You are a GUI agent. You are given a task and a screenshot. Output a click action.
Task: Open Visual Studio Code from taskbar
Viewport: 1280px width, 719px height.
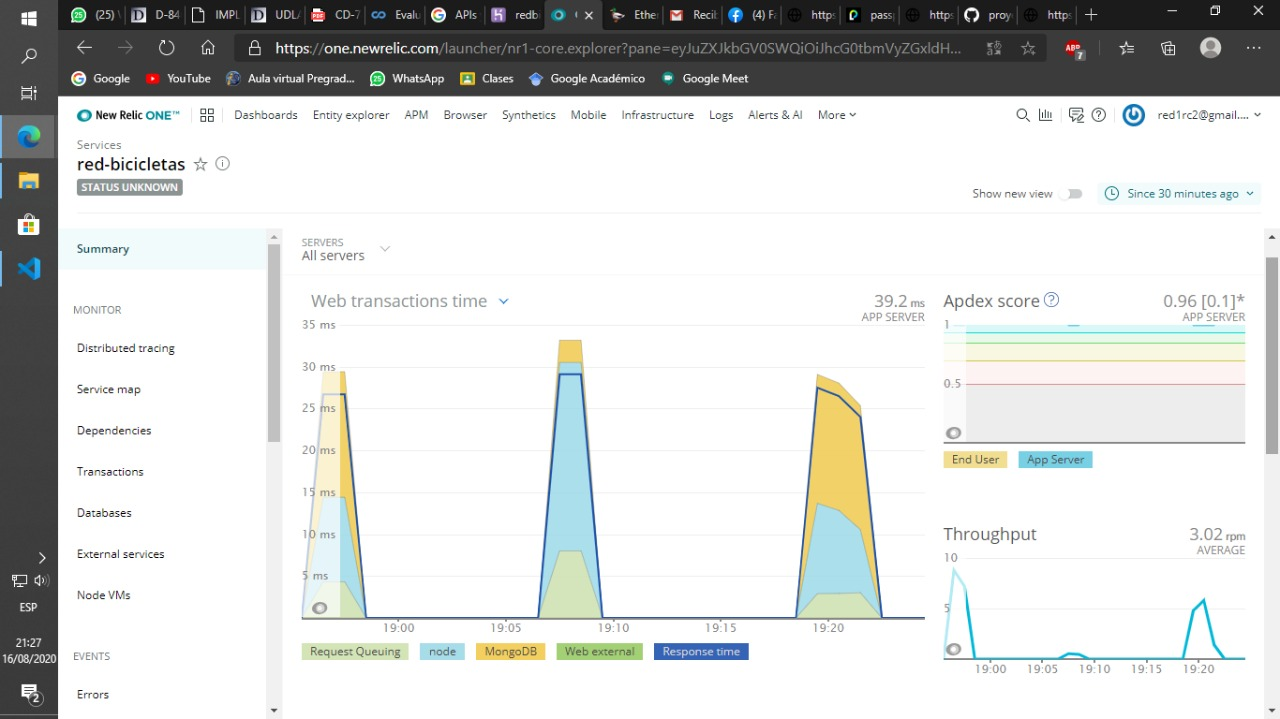coord(29,268)
